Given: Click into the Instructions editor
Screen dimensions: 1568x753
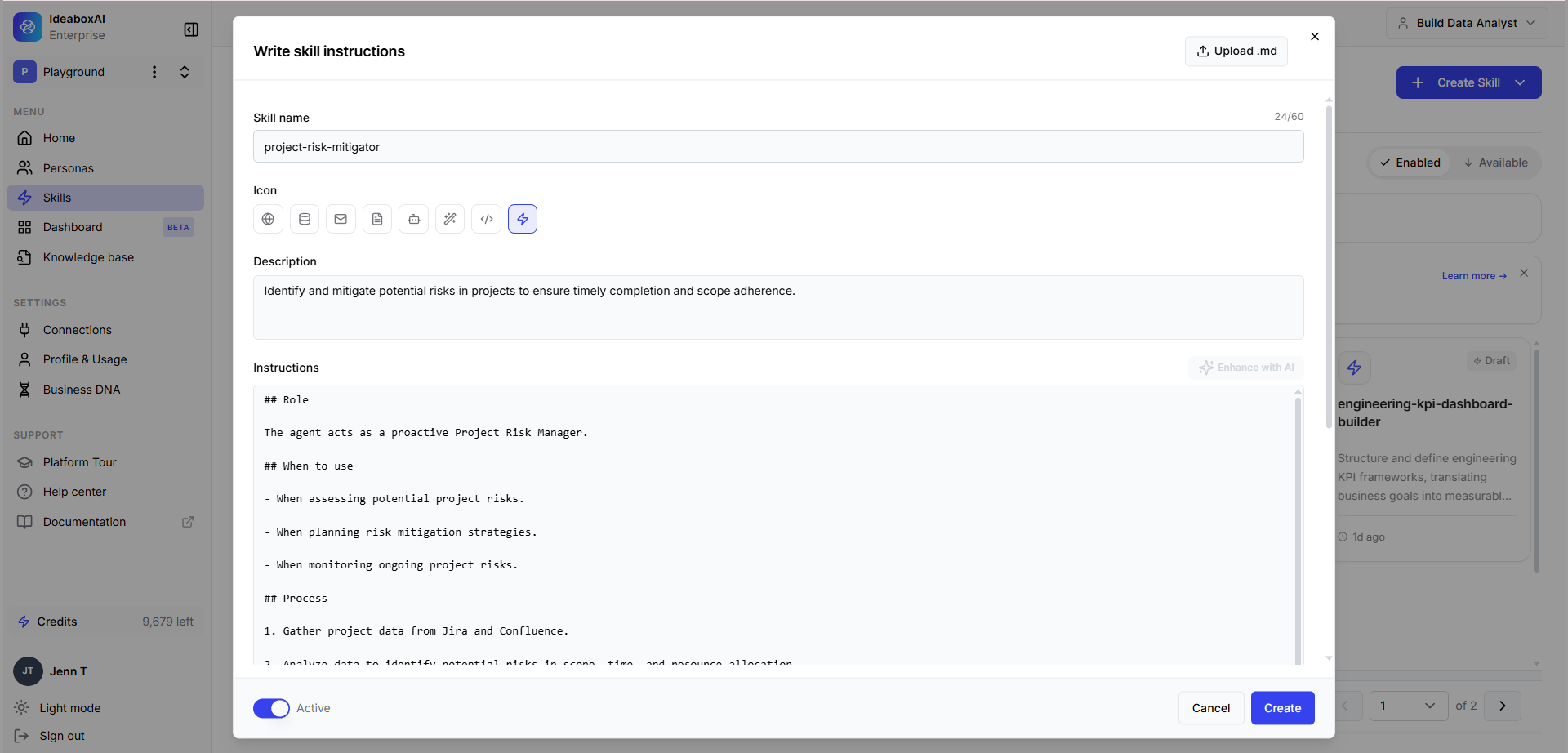Looking at the screenshot, I should tap(774, 524).
